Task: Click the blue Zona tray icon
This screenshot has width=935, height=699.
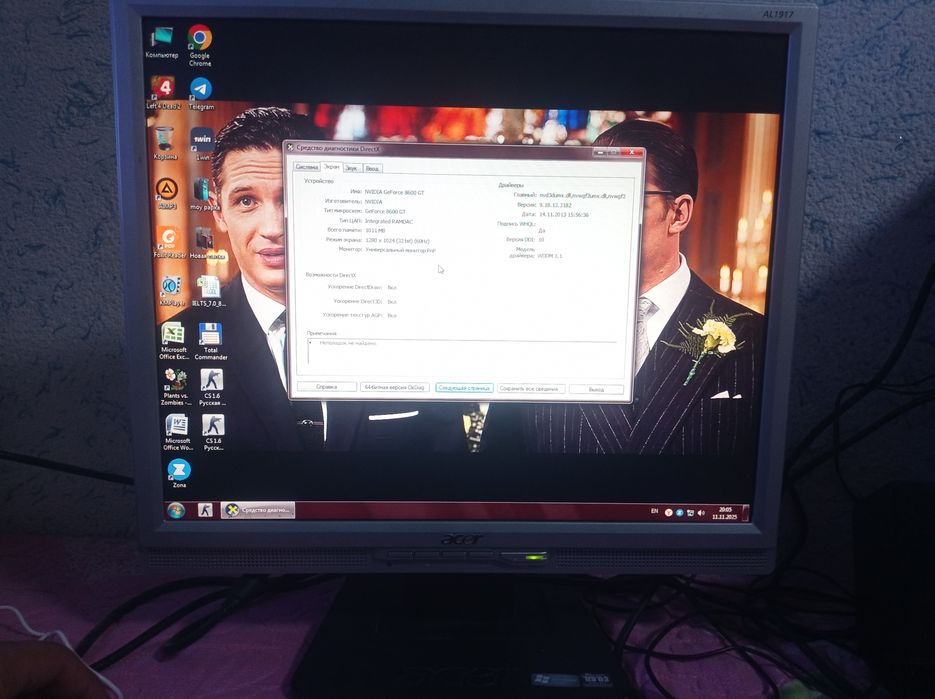Action: point(679,512)
